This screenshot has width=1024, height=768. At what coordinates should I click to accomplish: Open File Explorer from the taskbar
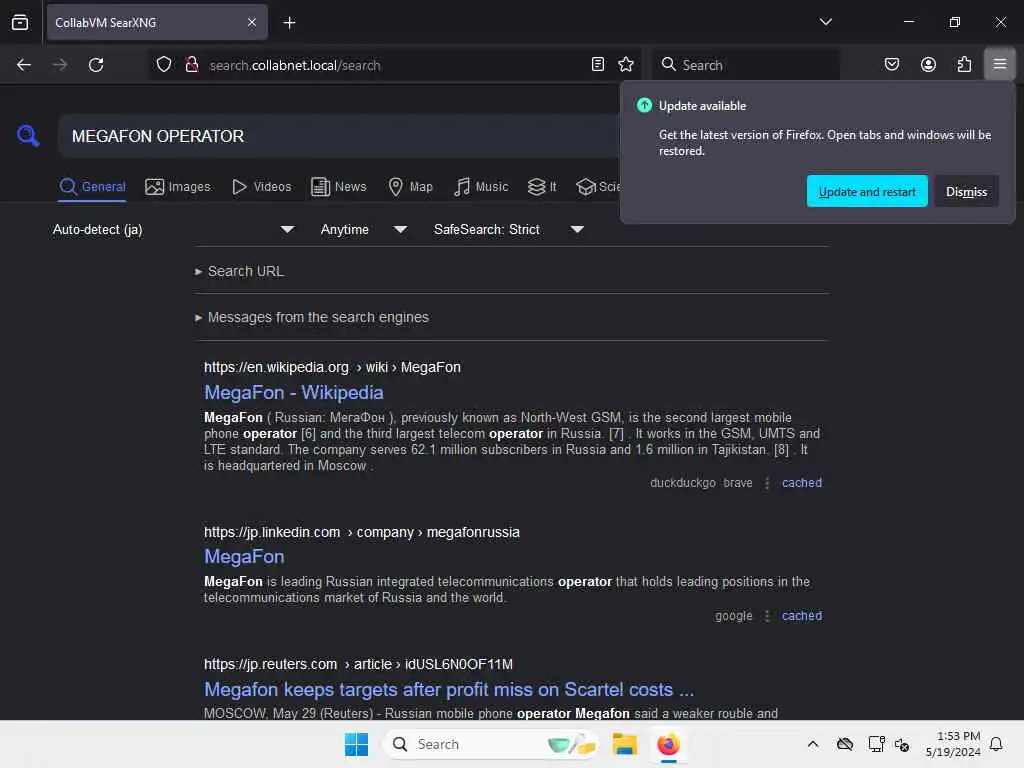624,744
